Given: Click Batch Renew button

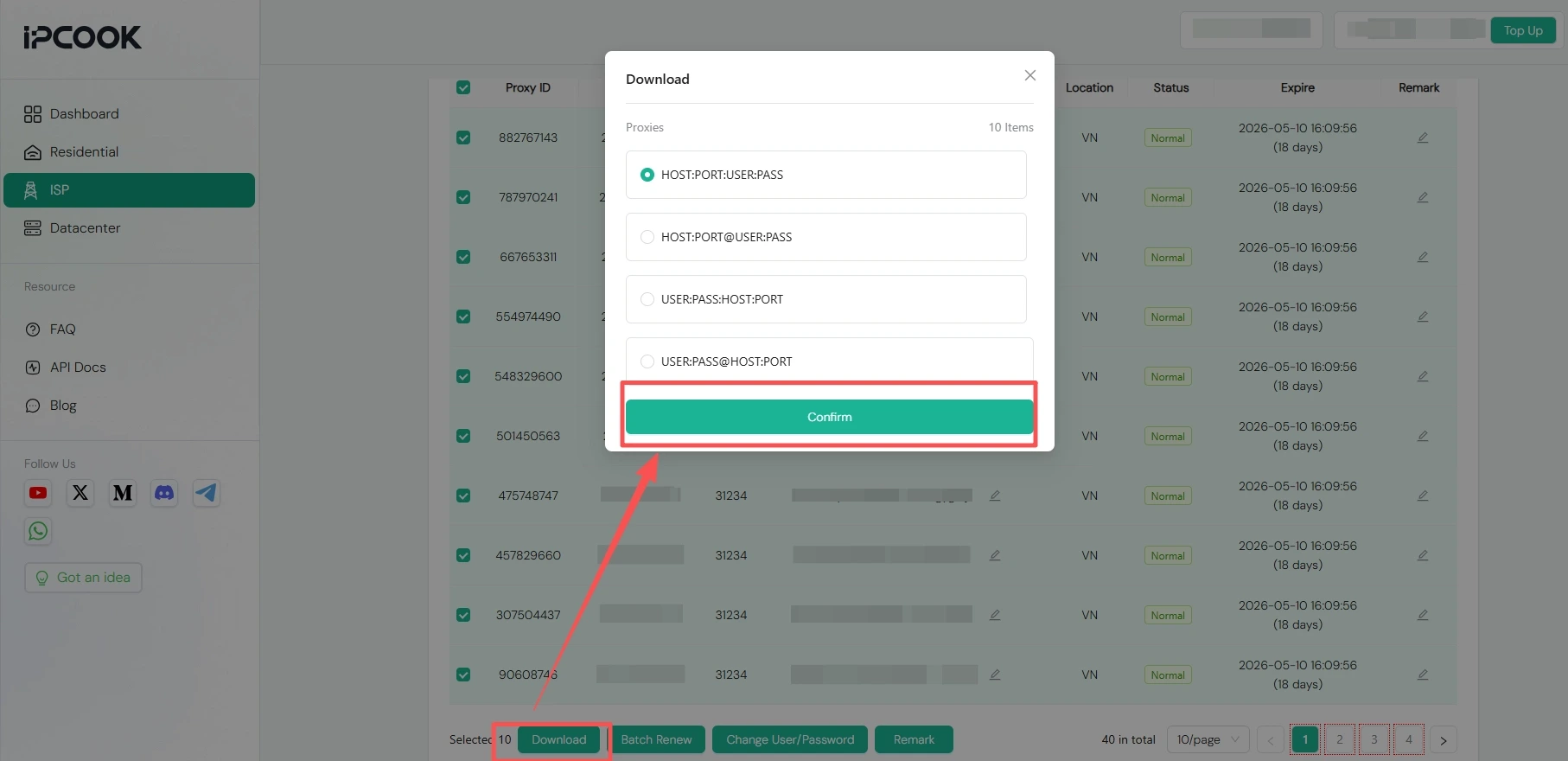Looking at the screenshot, I should tap(656, 739).
